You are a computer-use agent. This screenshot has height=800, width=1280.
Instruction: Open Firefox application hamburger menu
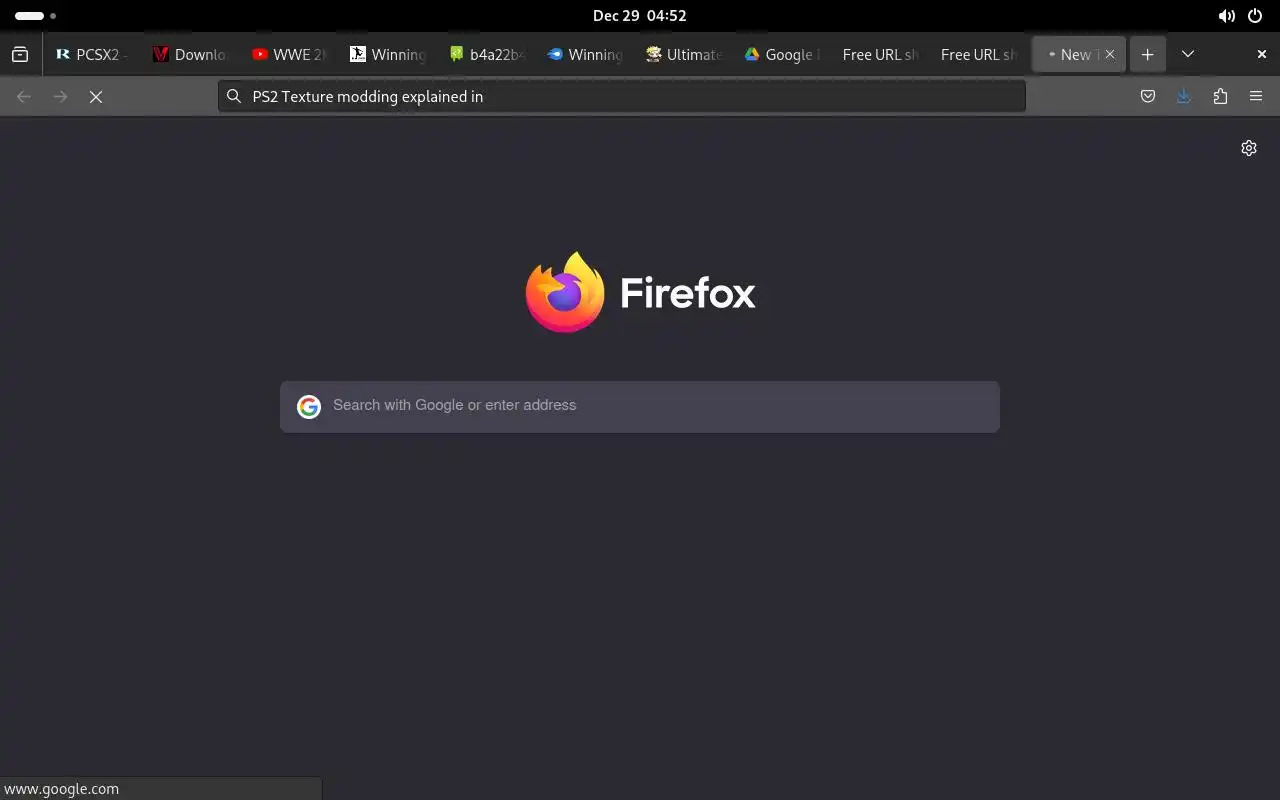click(x=1256, y=97)
